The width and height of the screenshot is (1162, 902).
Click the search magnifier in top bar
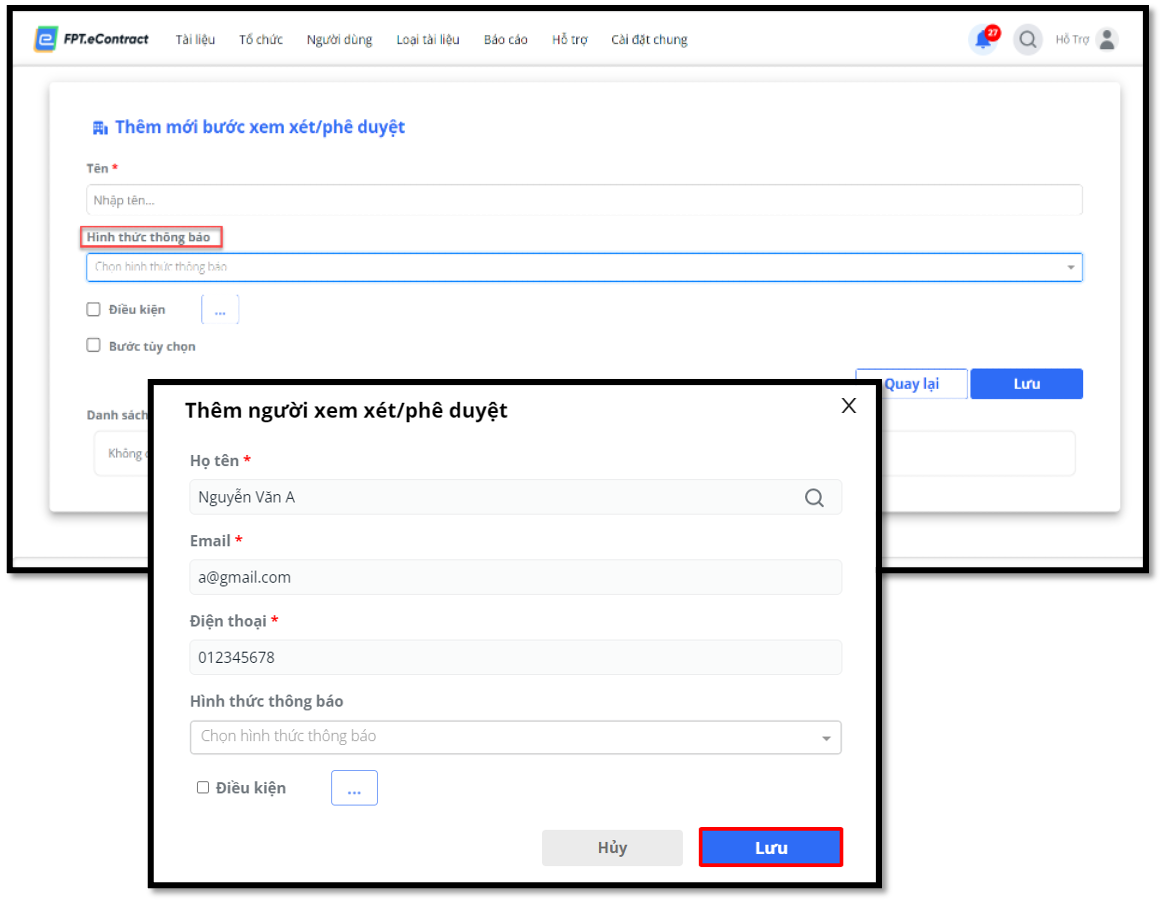1027,40
